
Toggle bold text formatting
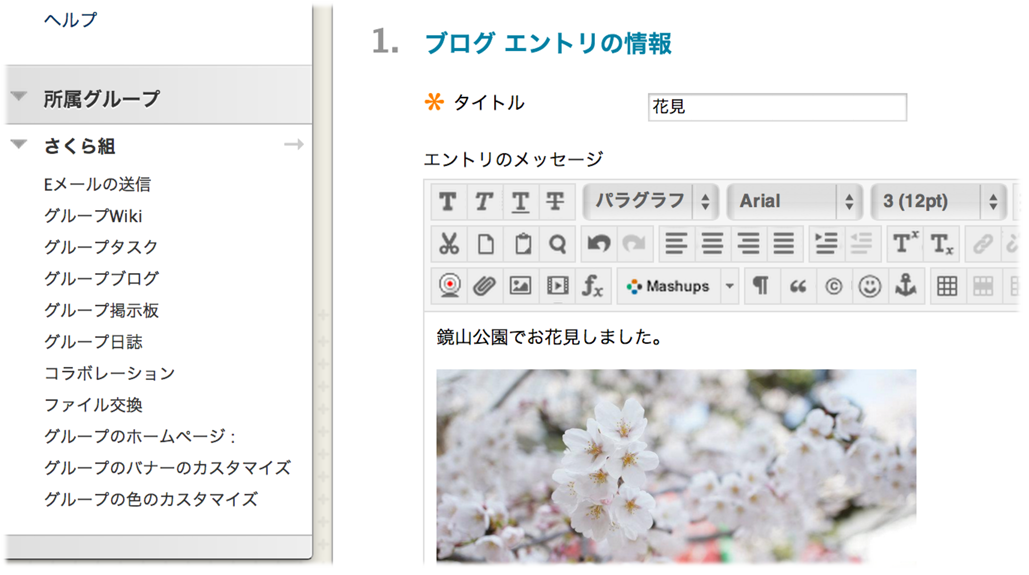pos(447,202)
